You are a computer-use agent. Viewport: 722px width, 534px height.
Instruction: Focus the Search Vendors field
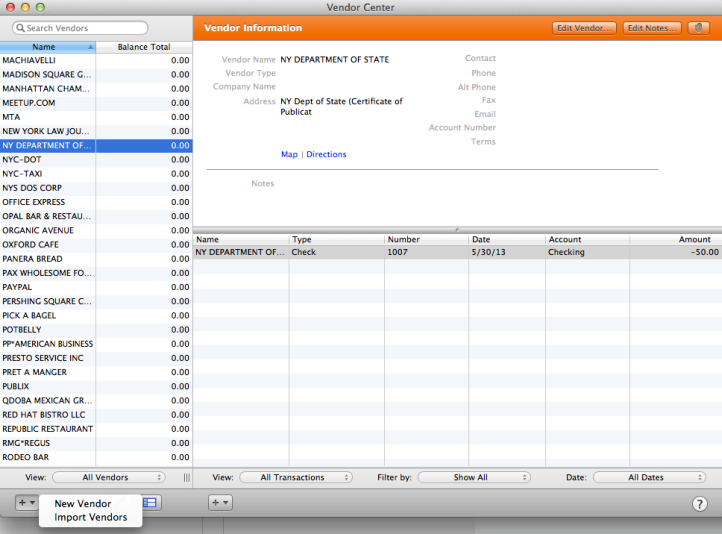coord(80,28)
